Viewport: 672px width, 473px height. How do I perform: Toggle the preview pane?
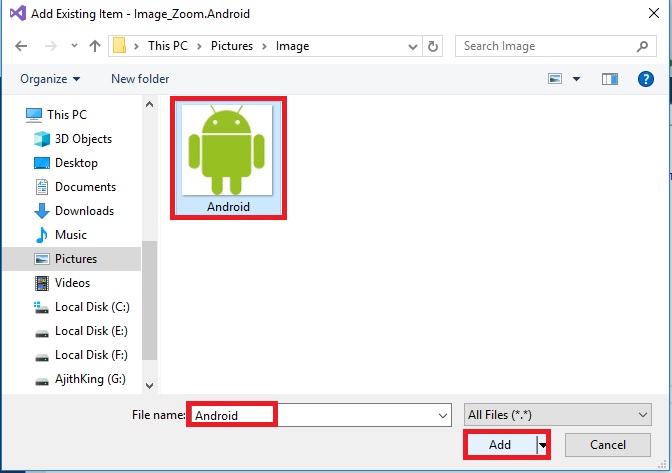click(609, 79)
